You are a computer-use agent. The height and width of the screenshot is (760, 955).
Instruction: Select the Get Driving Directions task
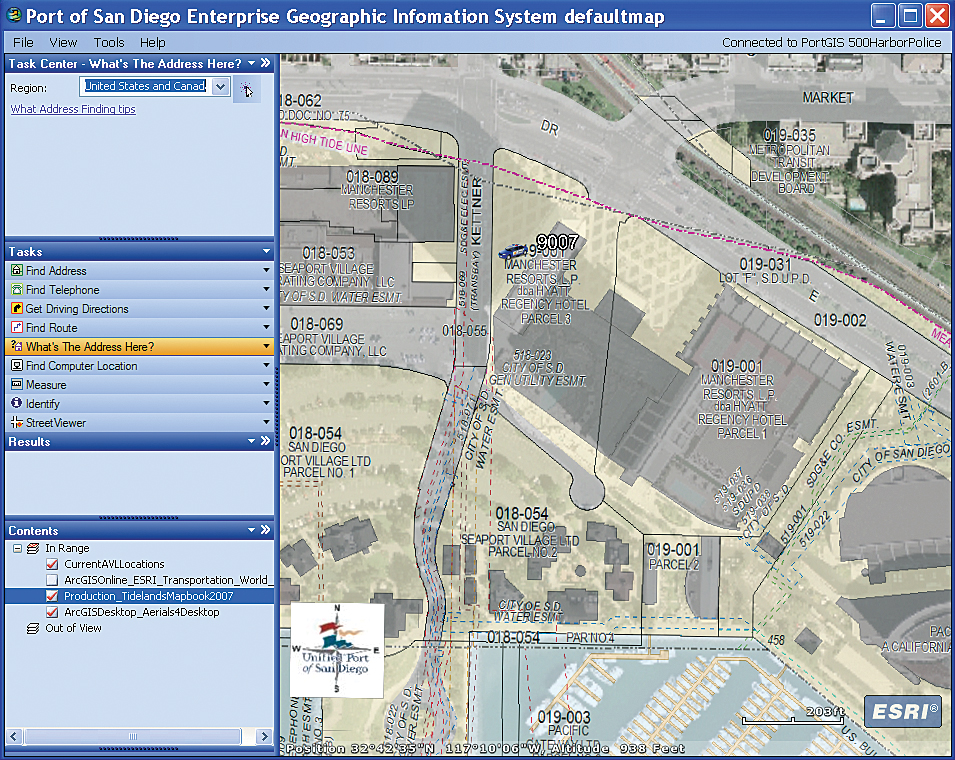(x=139, y=308)
